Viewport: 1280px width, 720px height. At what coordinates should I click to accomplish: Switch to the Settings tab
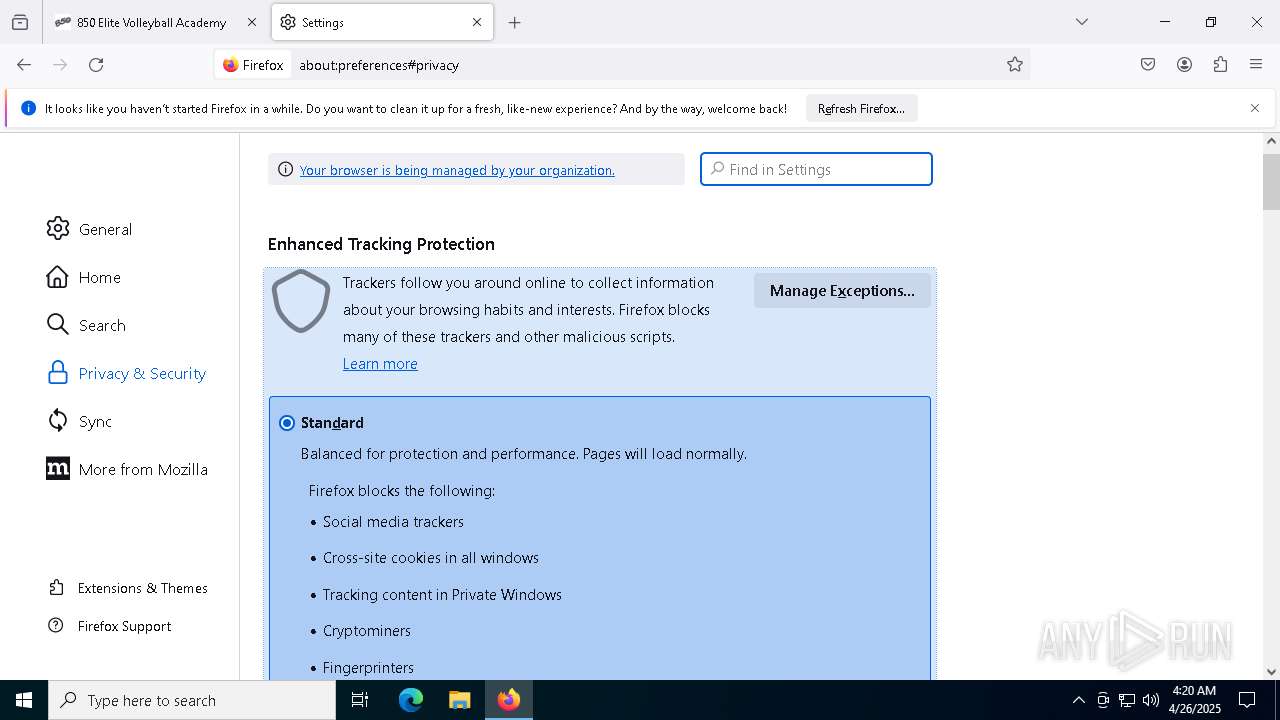click(x=381, y=22)
